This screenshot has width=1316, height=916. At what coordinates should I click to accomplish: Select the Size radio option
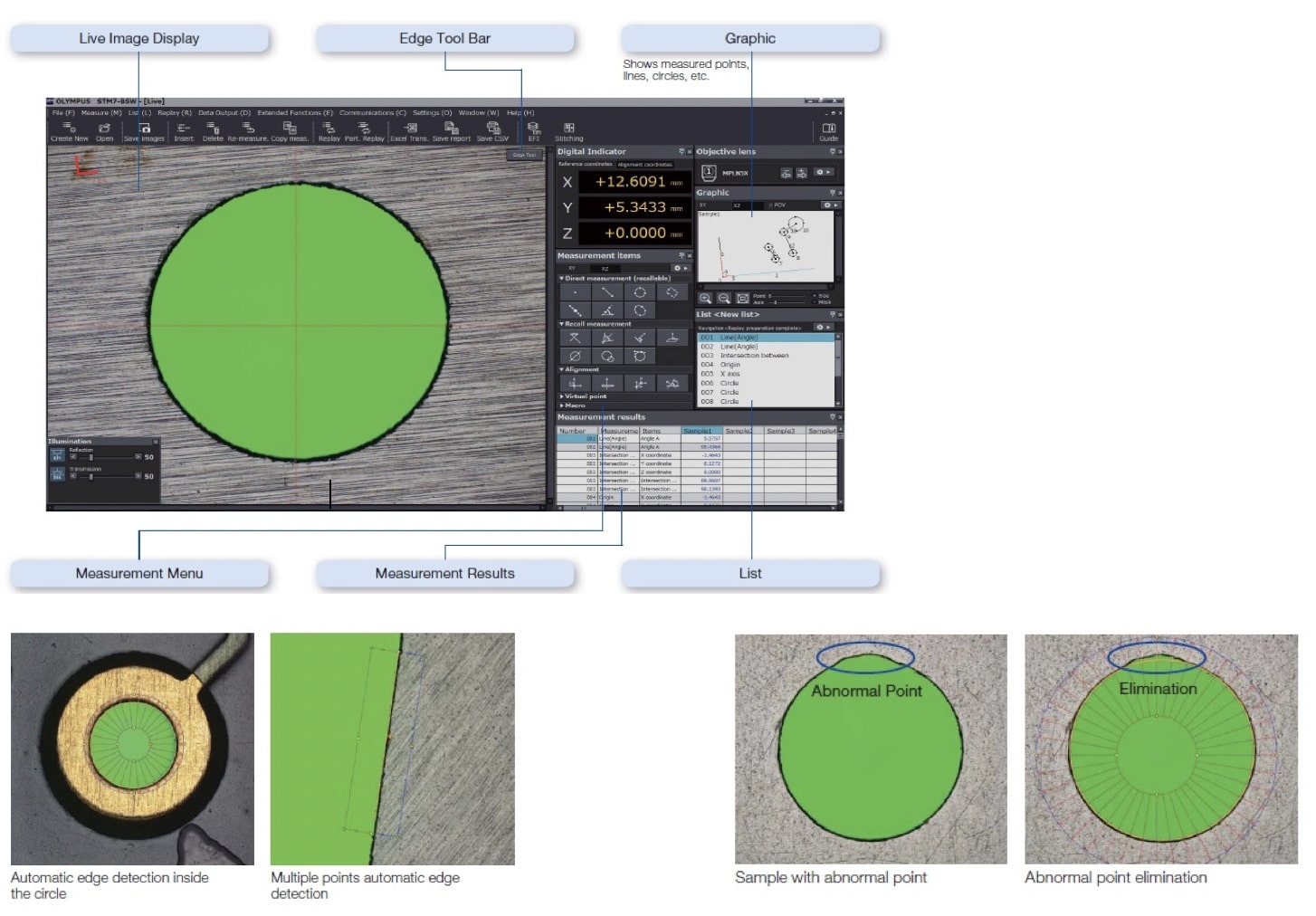click(x=815, y=295)
